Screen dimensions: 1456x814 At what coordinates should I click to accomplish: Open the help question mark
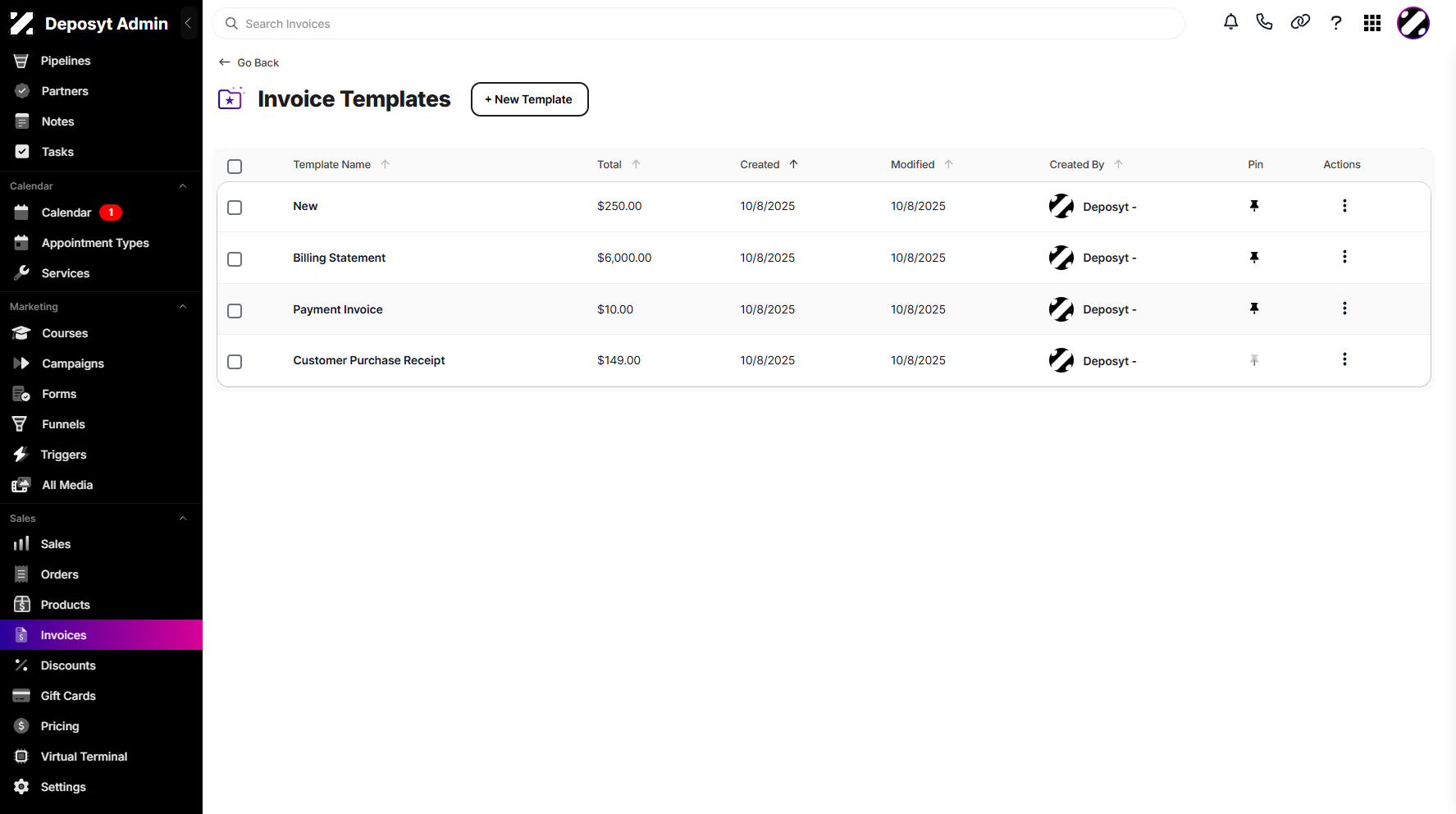point(1336,23)
